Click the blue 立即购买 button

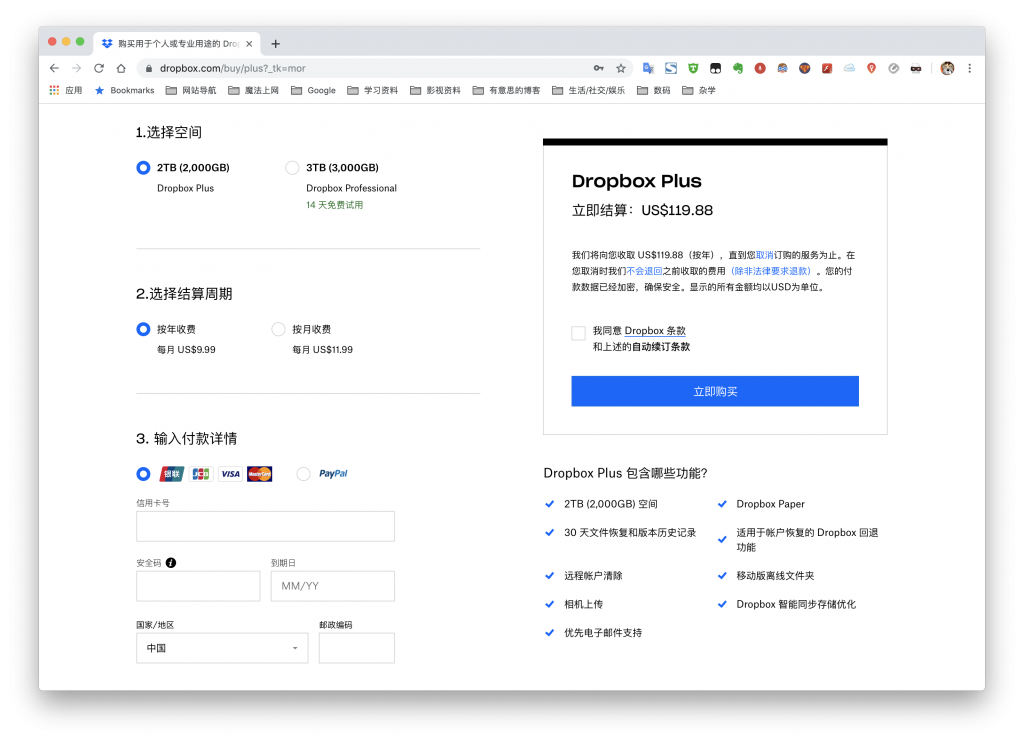(715, 391)
